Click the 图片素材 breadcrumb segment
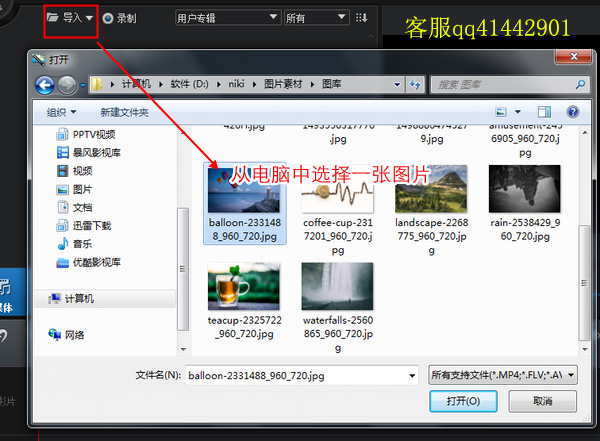The image size is (600, 441). (283, 84)
